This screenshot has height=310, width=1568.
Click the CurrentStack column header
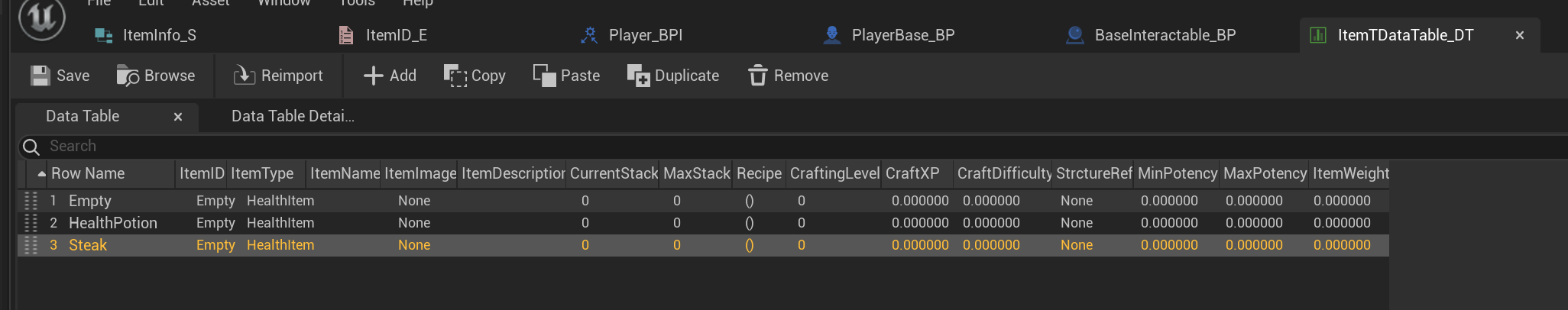click(614, 173)
